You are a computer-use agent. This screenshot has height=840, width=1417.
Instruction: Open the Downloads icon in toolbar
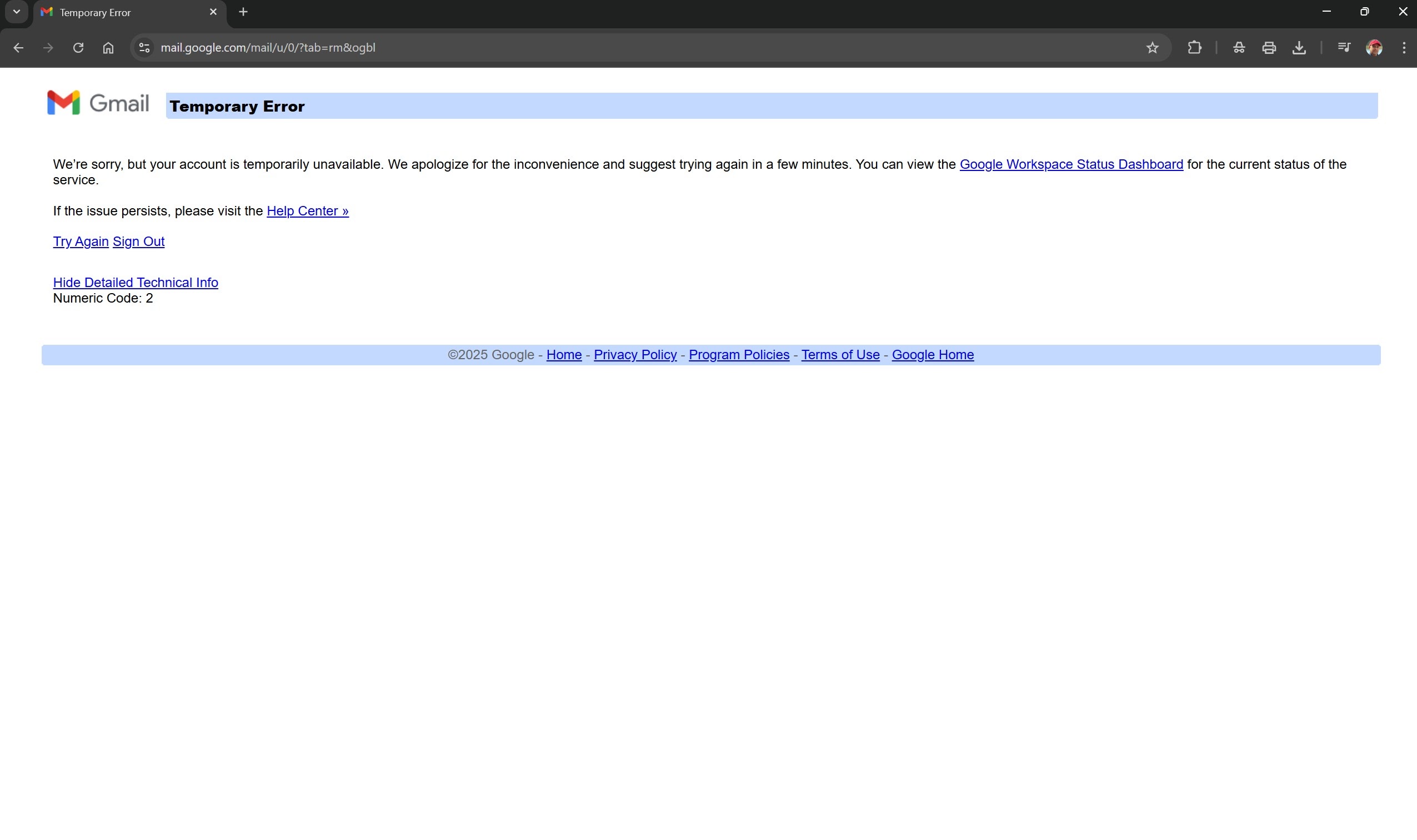coord(1299,48)
